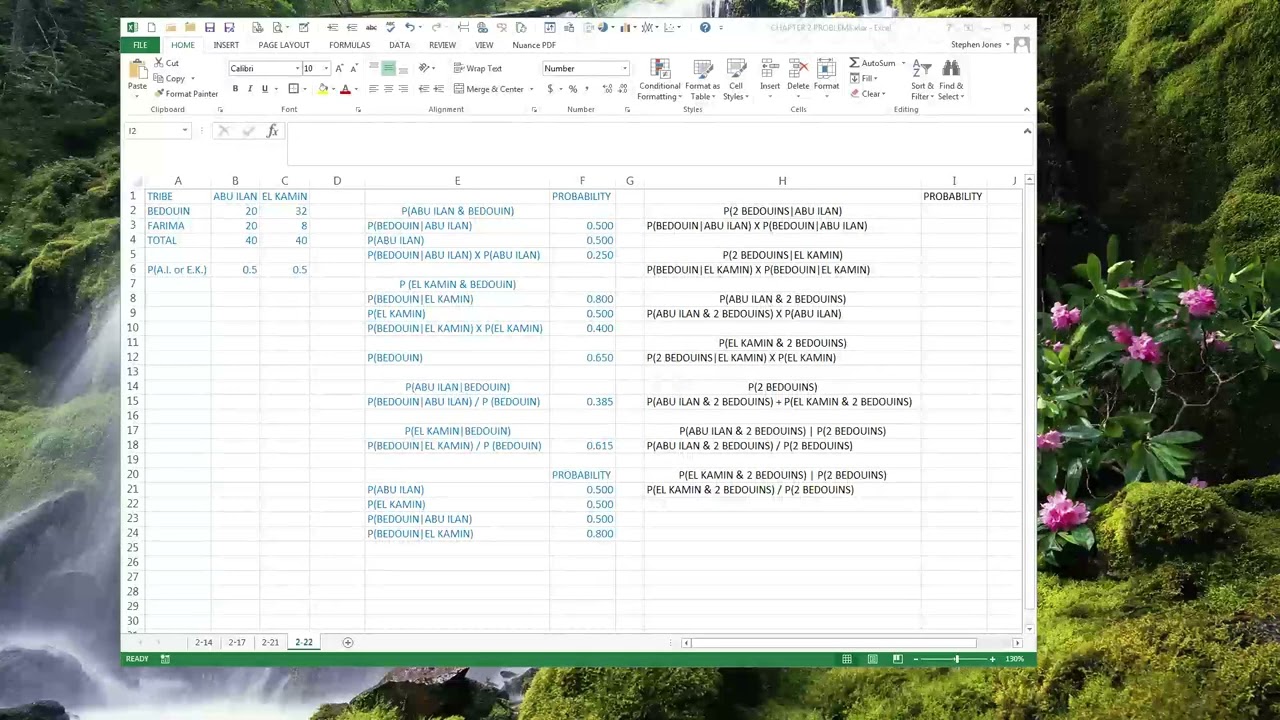Click Fill Color yellow swatch
The height and width of the screenshot is (720, 1280).
322,89
